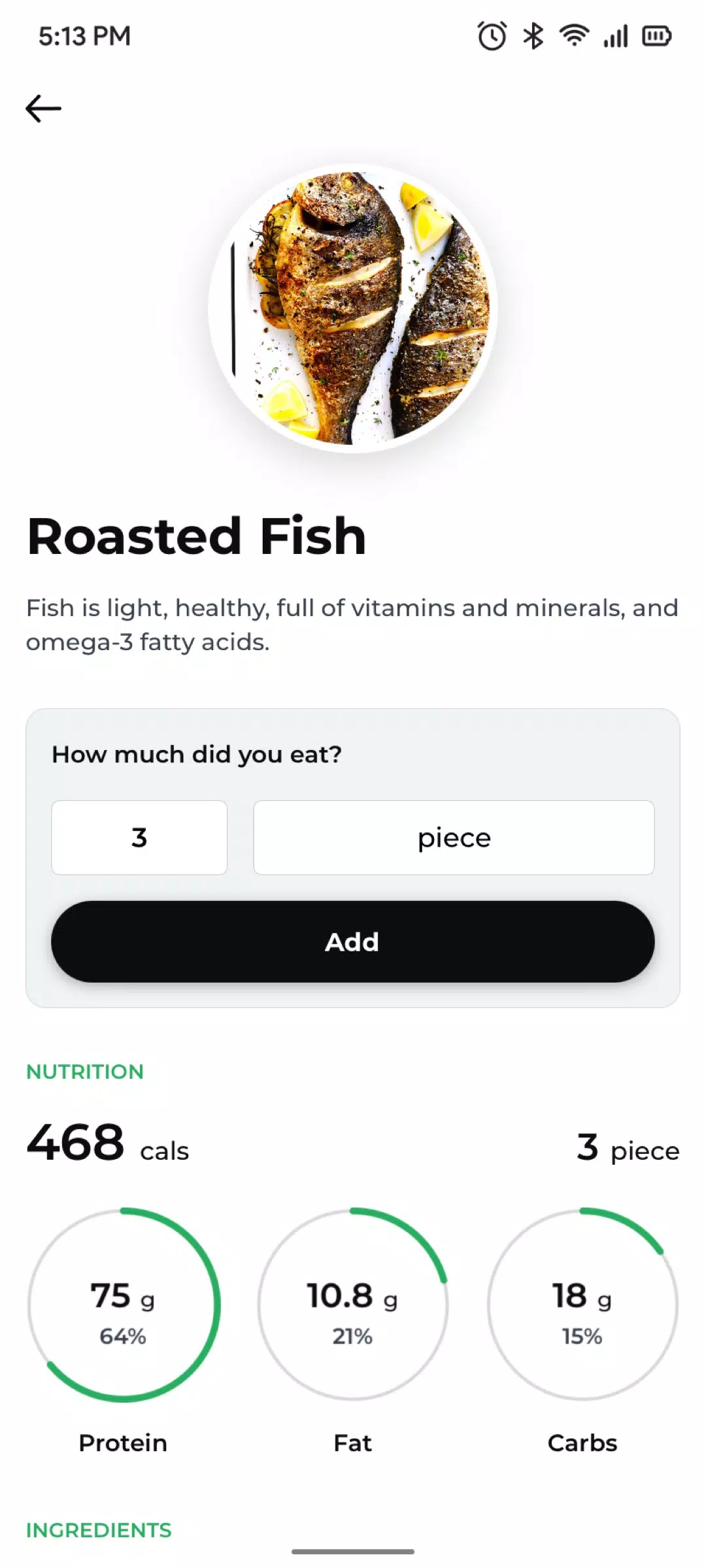
Task: Tap the 5:13 PM clock
Action: 84,36
